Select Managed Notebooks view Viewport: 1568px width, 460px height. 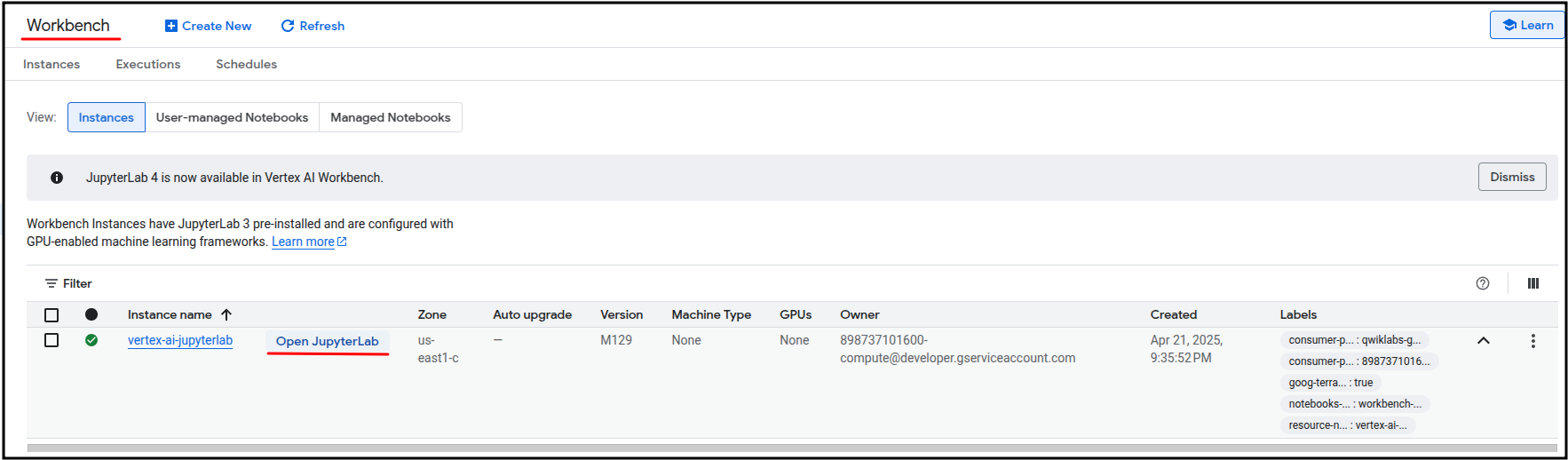(x=391, y=117)
